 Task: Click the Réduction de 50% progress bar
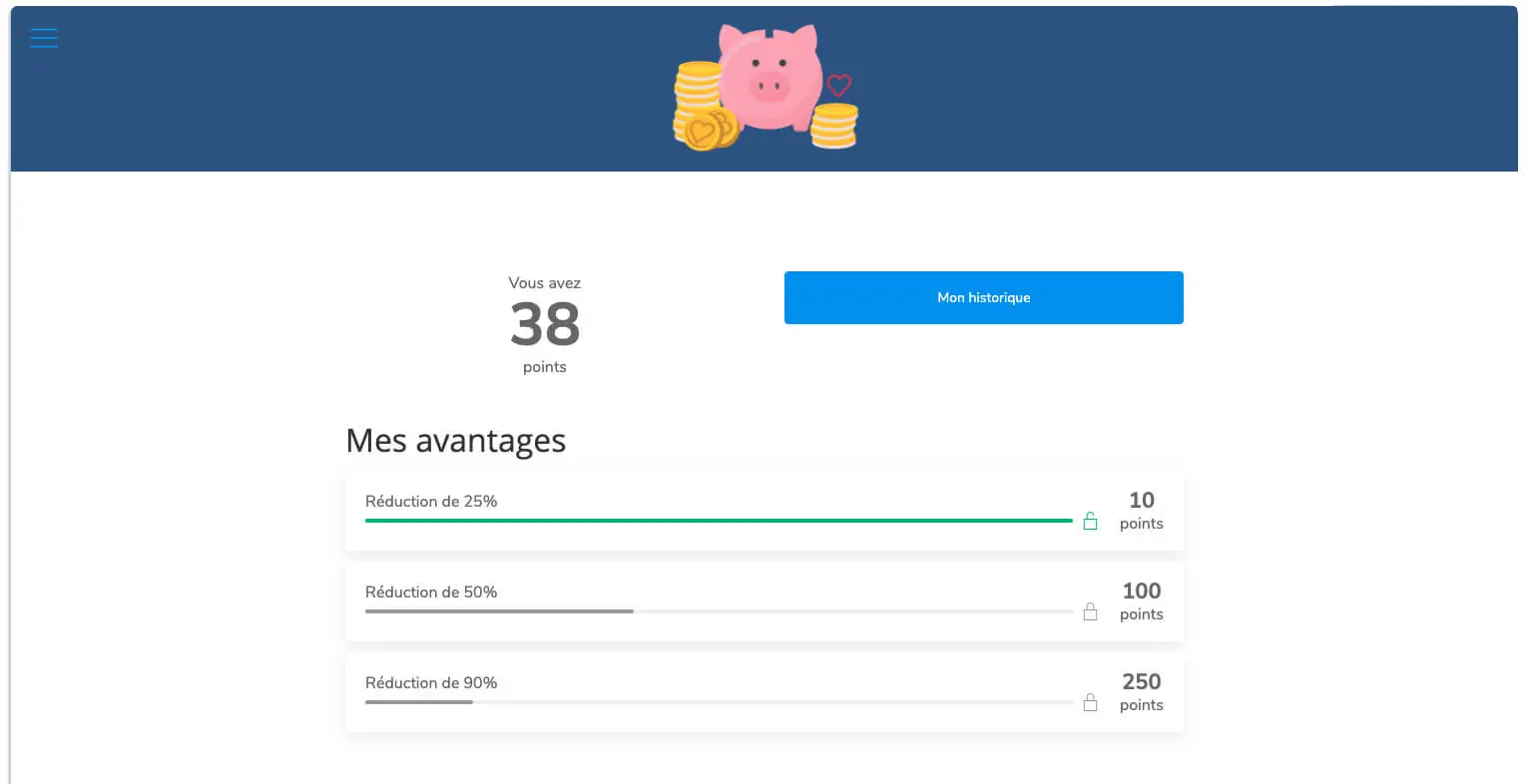(719, 611)
